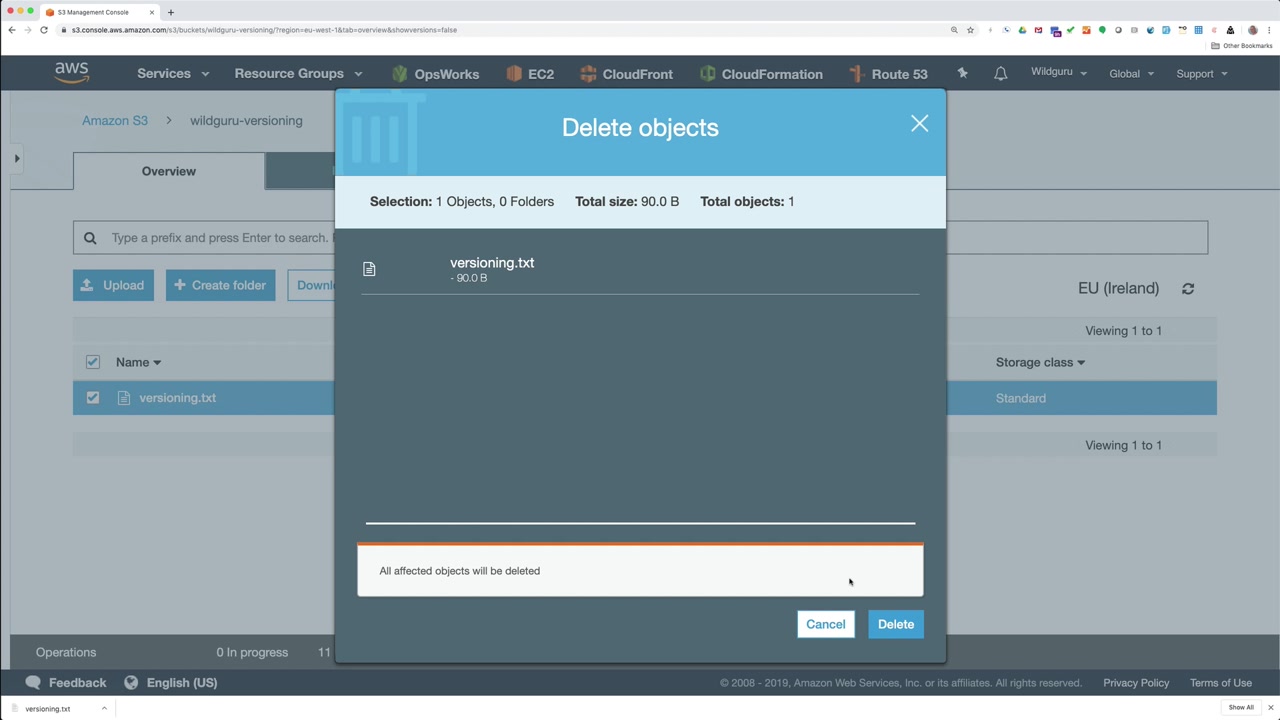Click the pin shortcuts icon
Viewport: 1280px width, 720px height.
962,74
